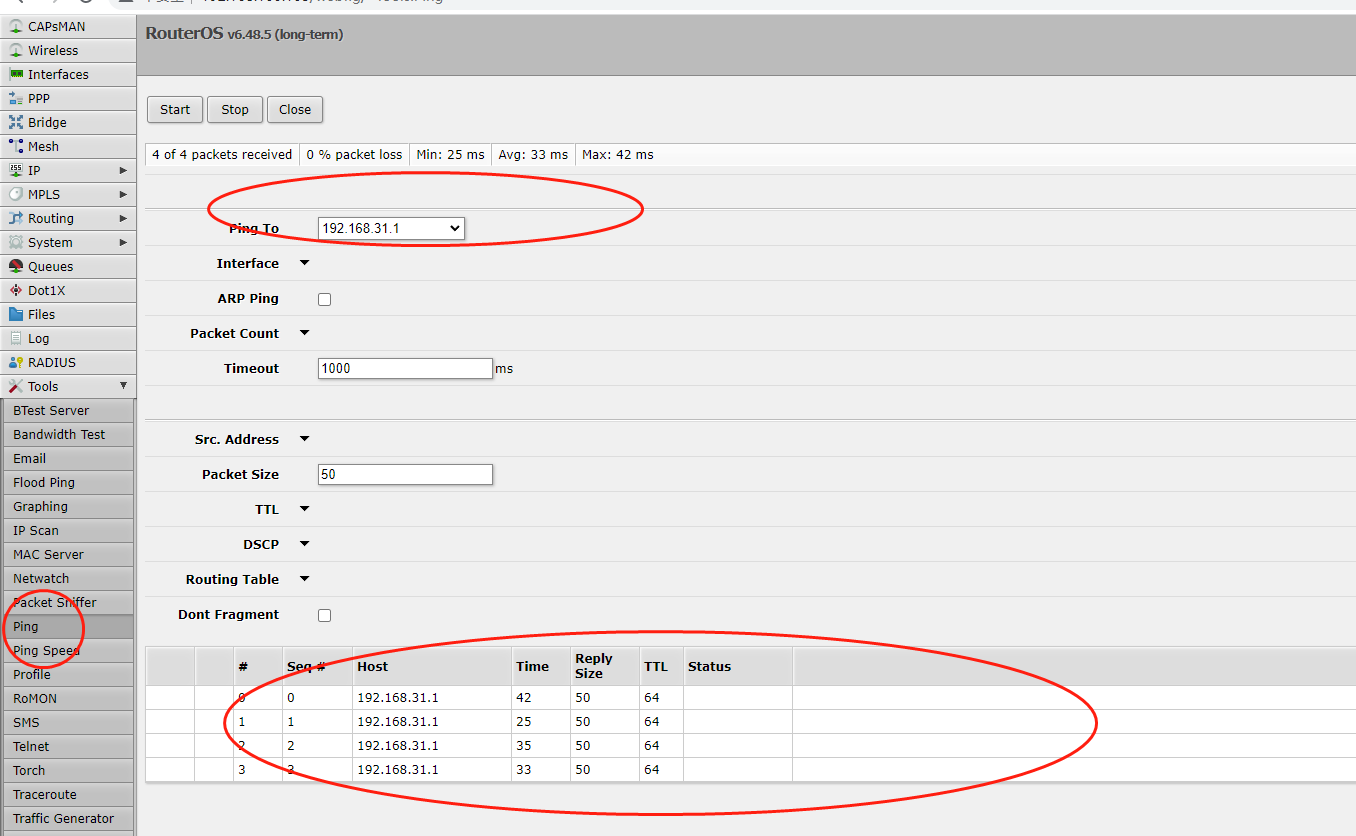Viewport: 1356px width, 836px height.
Task: Open the Bridge sidebar icon
Action: point(16,122)
